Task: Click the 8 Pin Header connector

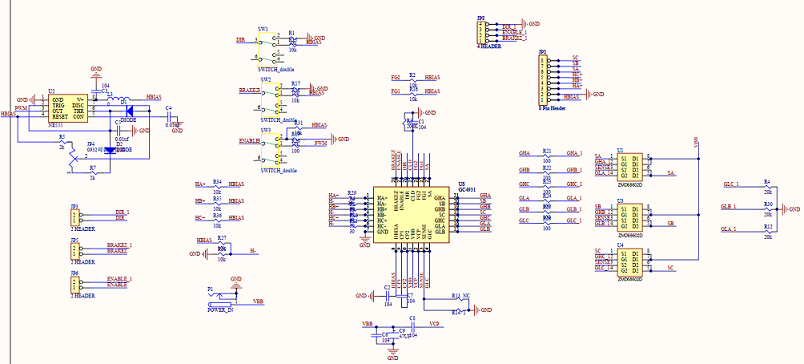Action: (543, 80)
